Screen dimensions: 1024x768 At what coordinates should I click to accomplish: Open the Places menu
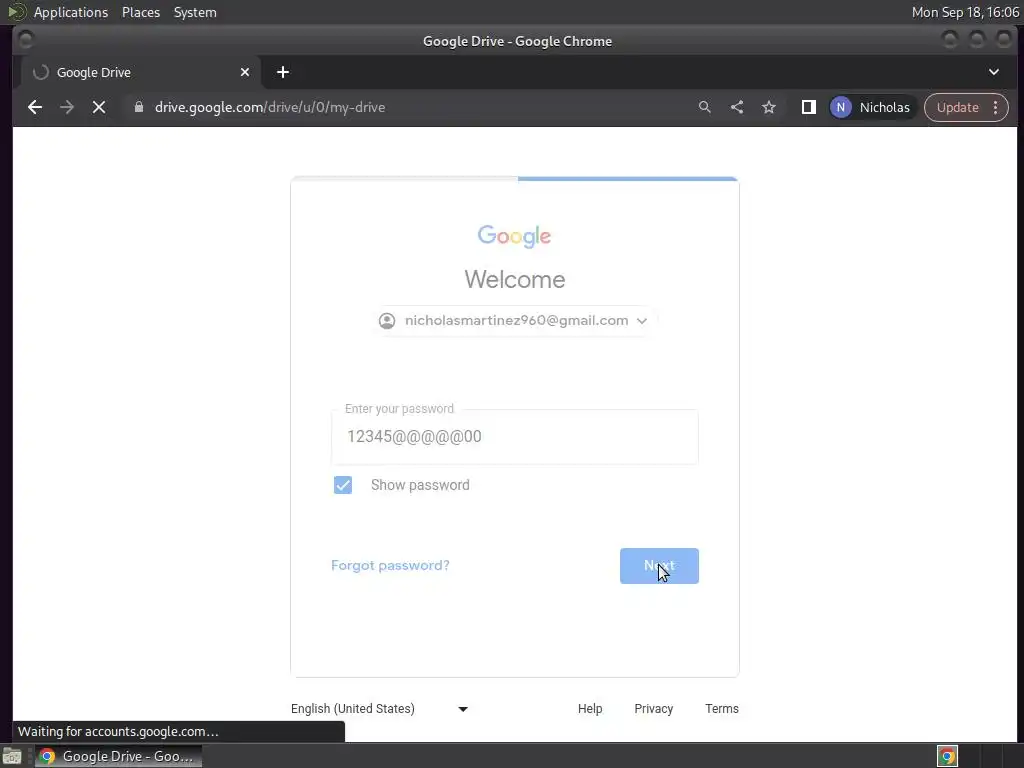pos(140,12)
